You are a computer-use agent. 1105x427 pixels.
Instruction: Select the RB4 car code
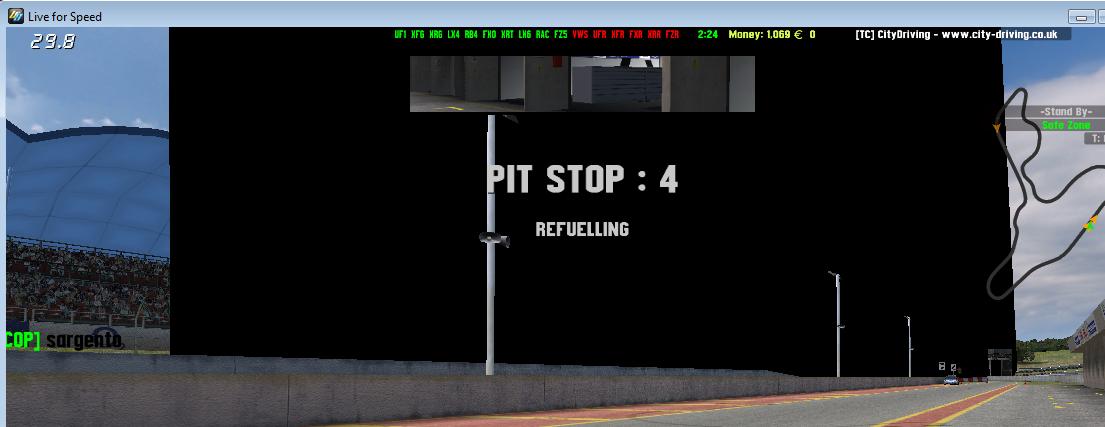[x=471, y=34]
